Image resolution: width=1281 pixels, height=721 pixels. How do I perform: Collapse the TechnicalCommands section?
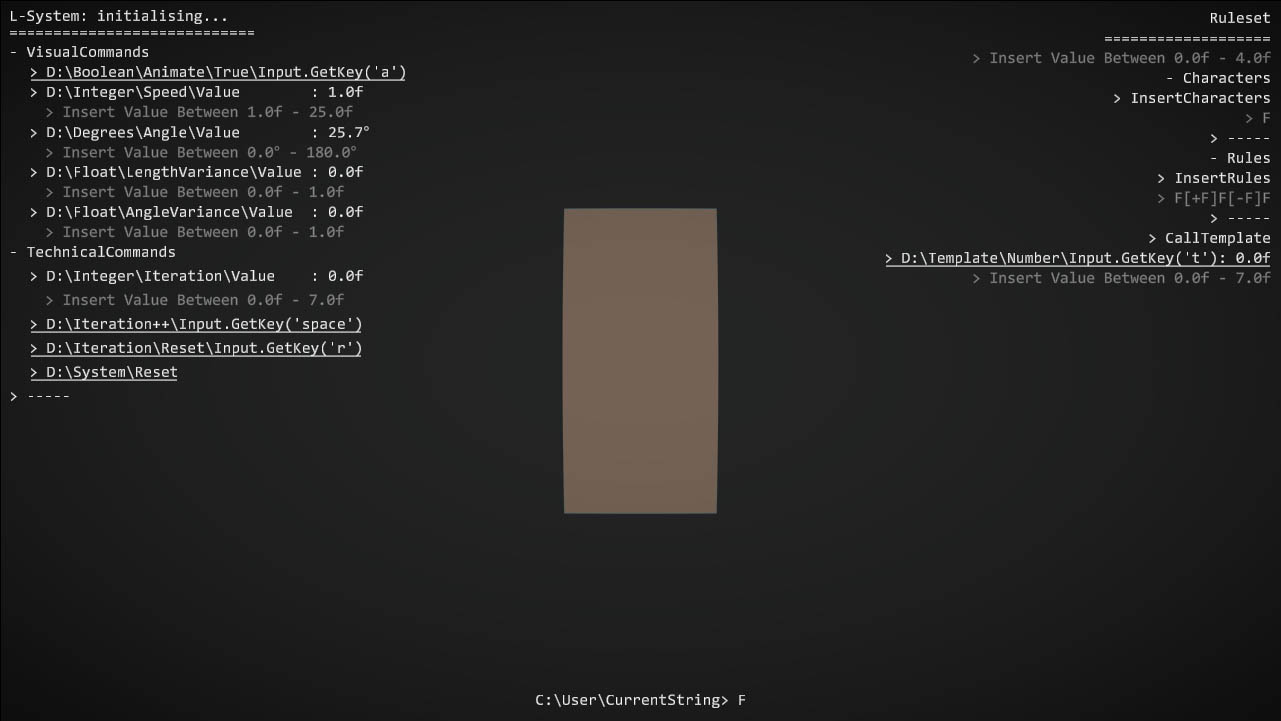tap(93, 252)
